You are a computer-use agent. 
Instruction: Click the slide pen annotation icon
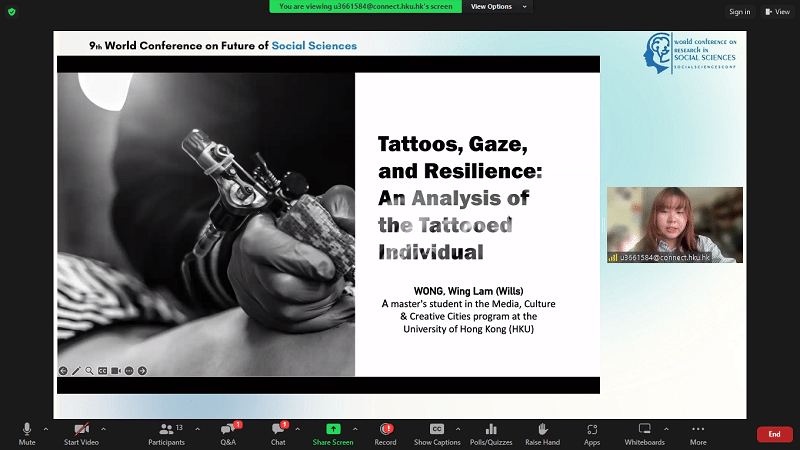(76, 370)
